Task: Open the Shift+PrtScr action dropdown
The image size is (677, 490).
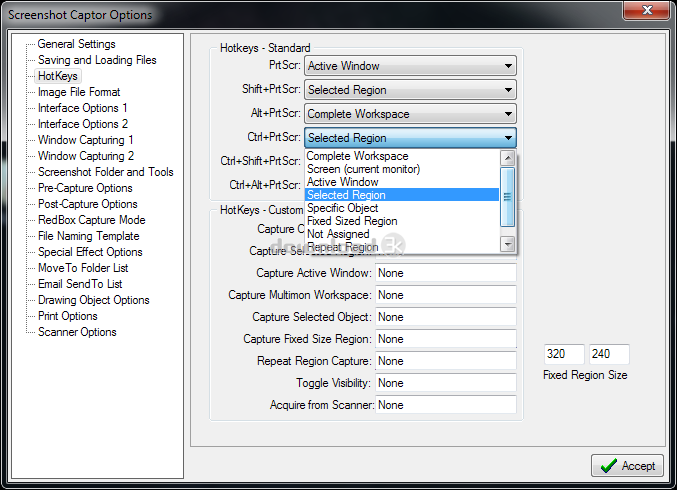Action: pyautogui.click(x=410, y=90)
